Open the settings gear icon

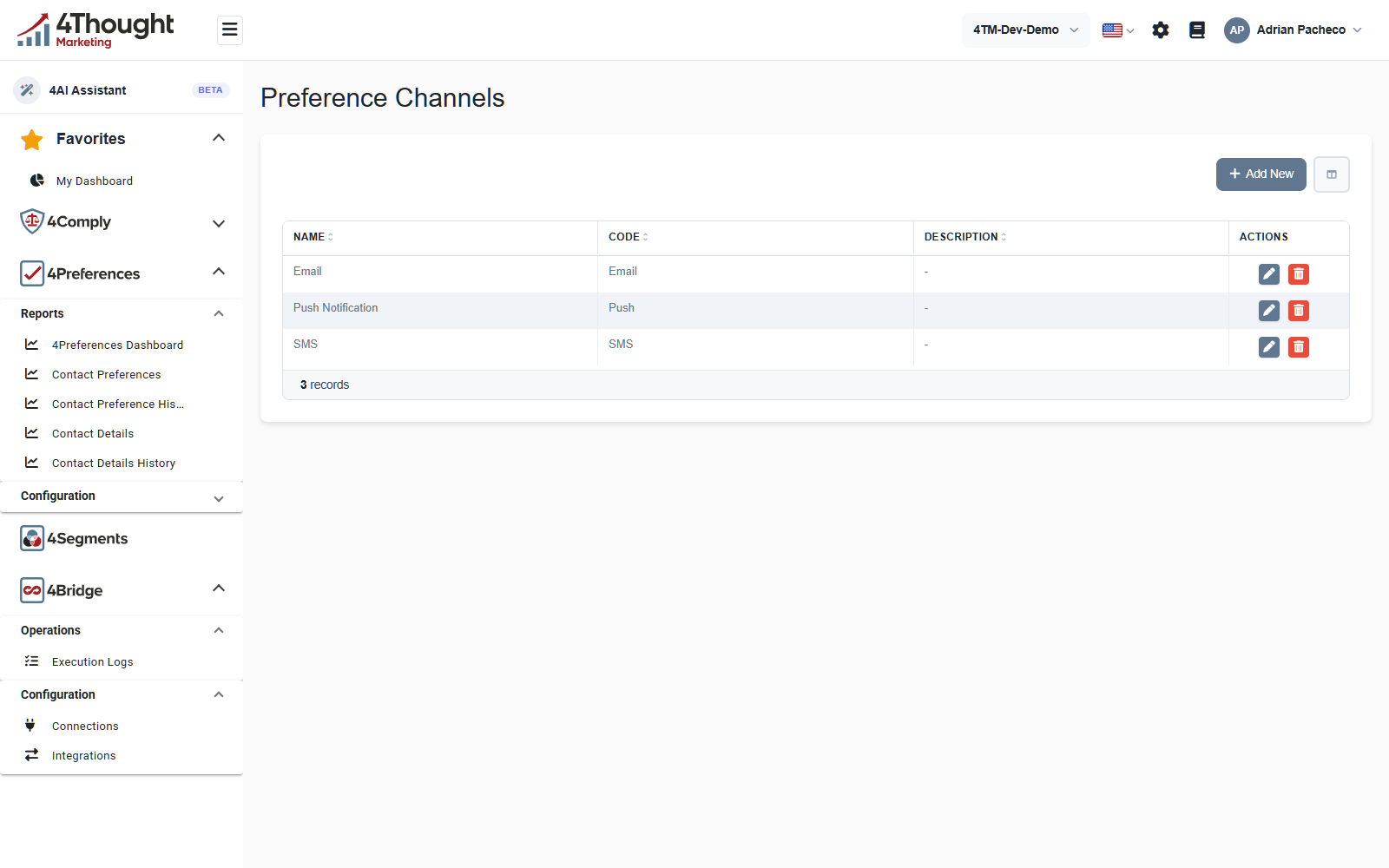tap(1161, 30)
